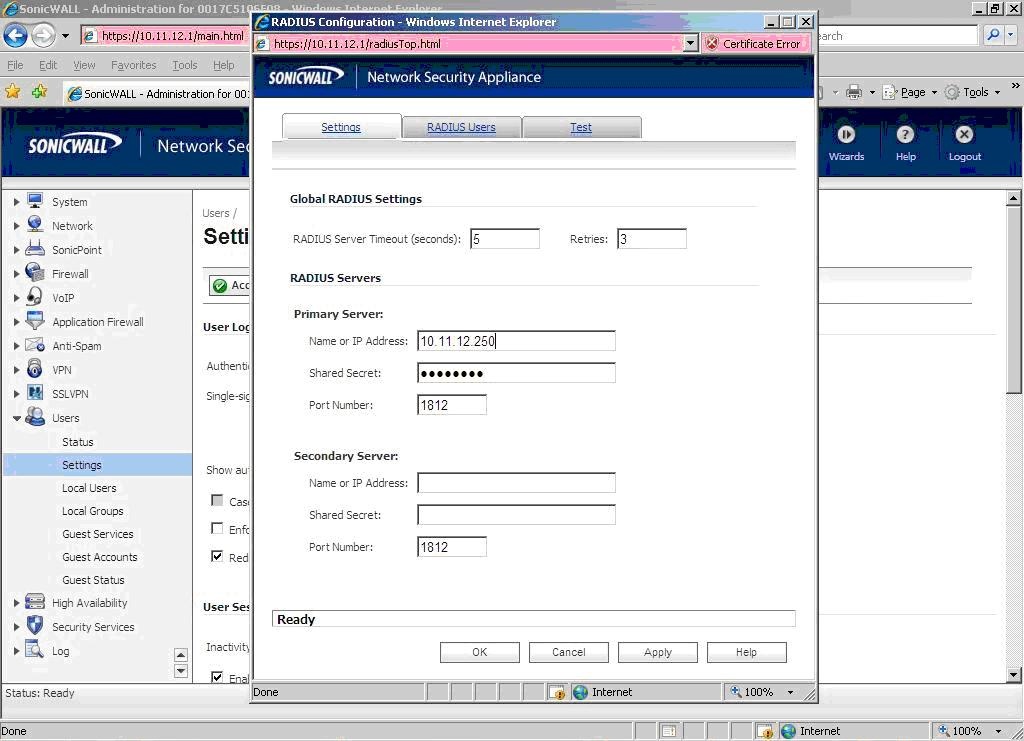Screen dimensions: 1024x741
Task: Collapse the Users tree node
Action: tap(16, 418)
